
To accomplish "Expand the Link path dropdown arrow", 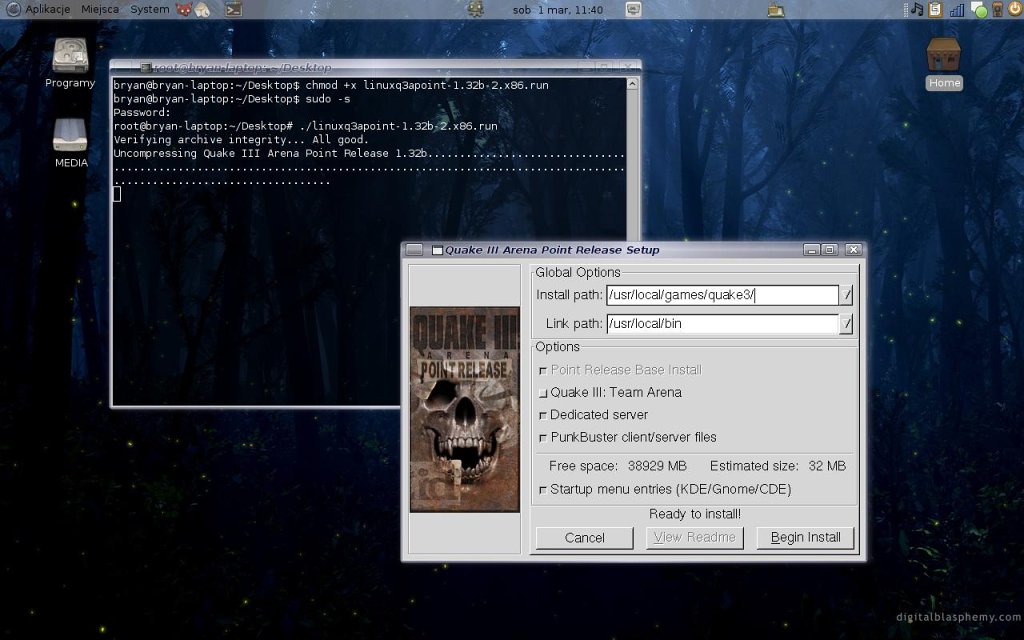I will [846, 323].
